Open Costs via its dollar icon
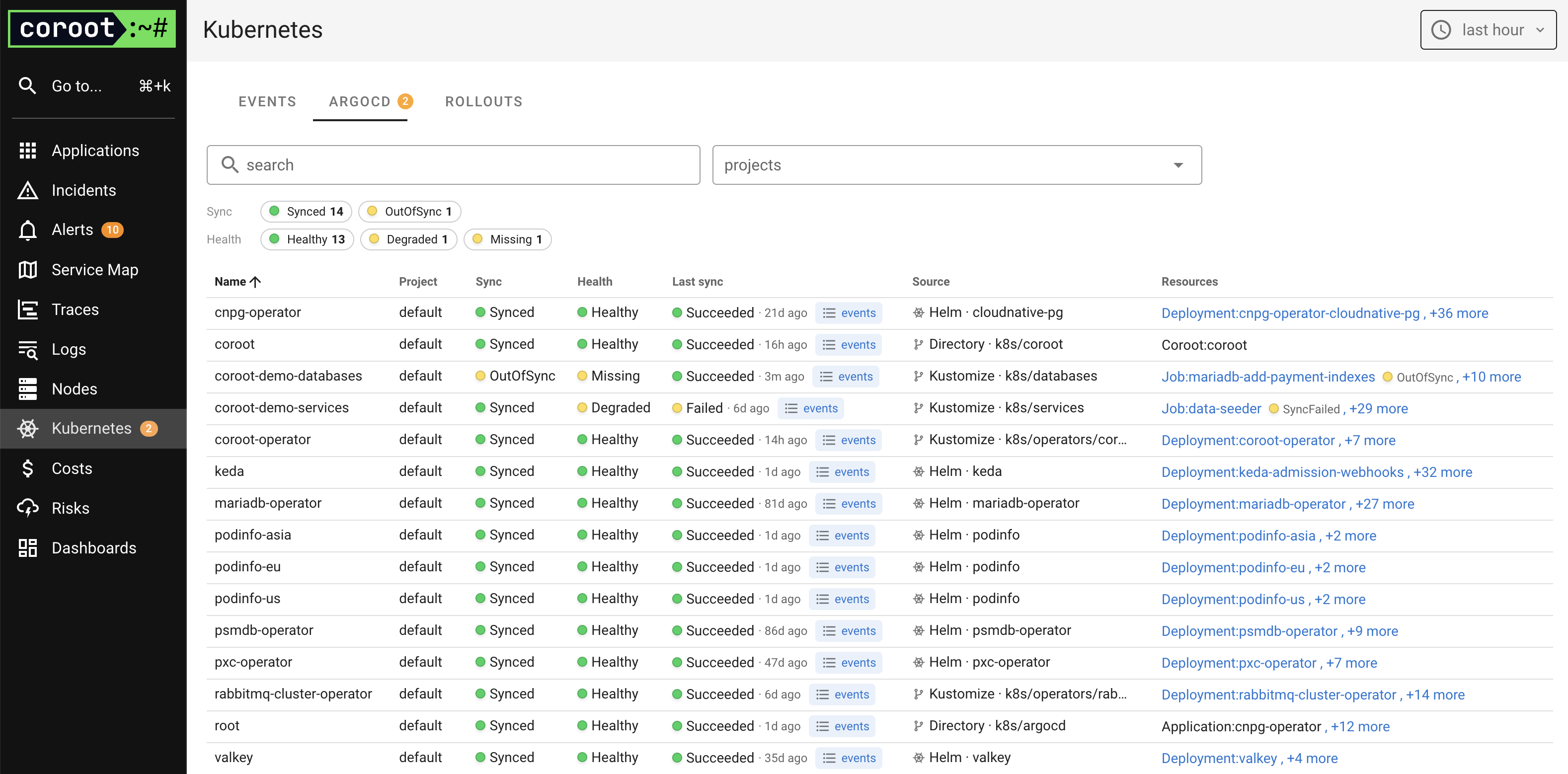Screen dimensions: 1568x774 pyautogui.click(x=28, y=468)
